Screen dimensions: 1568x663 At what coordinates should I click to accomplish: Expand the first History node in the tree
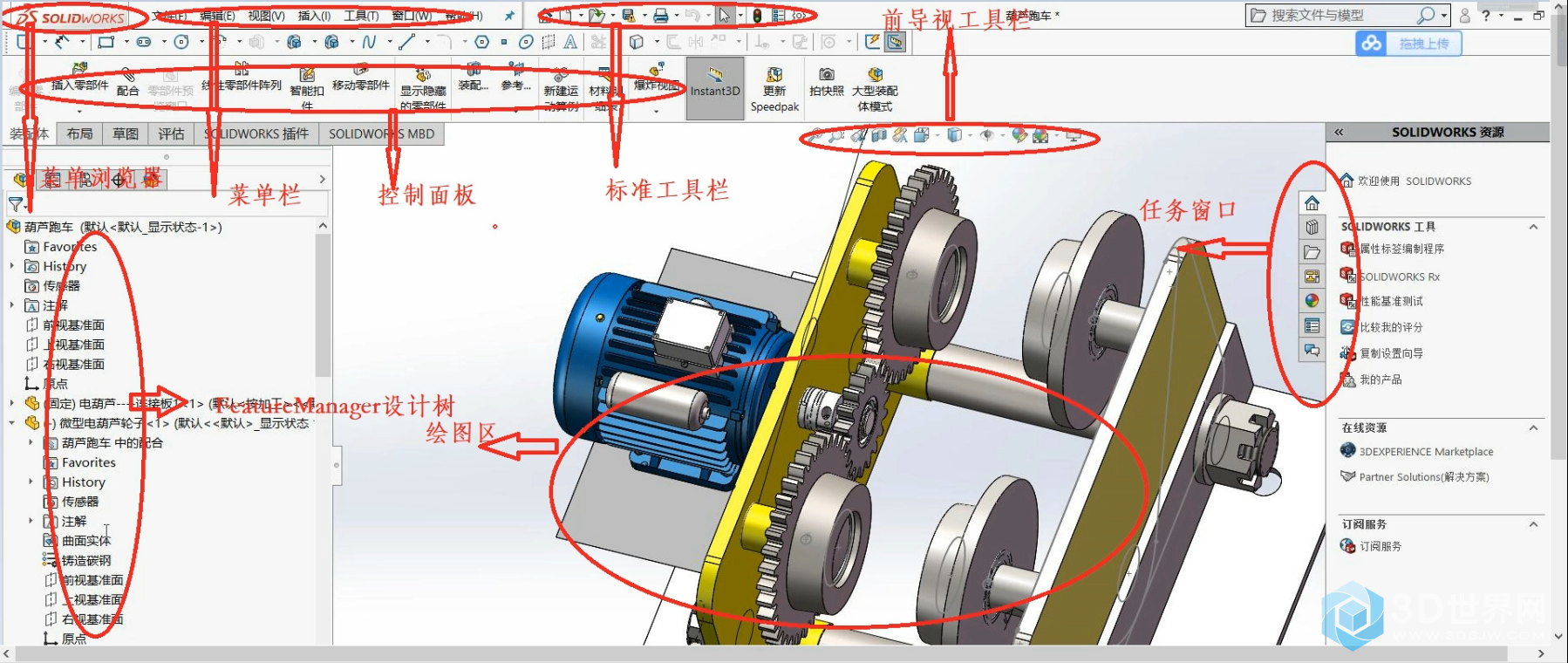tap(12, 266)
